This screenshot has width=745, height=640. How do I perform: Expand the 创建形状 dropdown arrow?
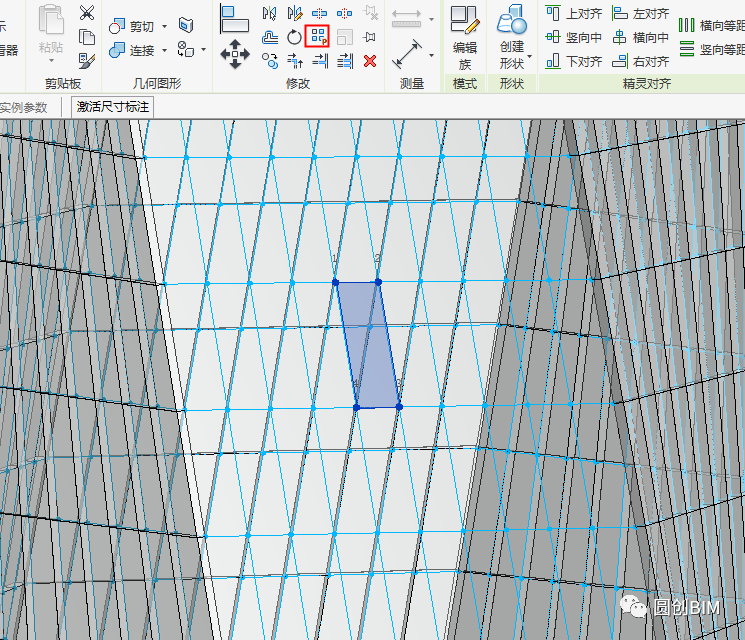point(530,57)
